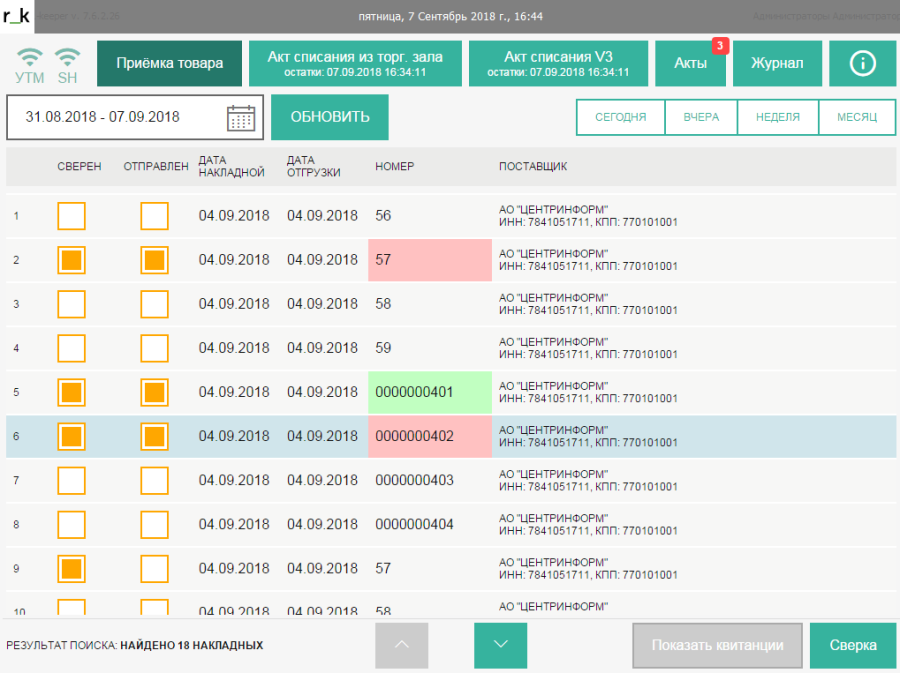Toggle Сверен checkbox in row 9
Image resolution: width=900 pixels, height=673 pixels.
coord(71,568)
